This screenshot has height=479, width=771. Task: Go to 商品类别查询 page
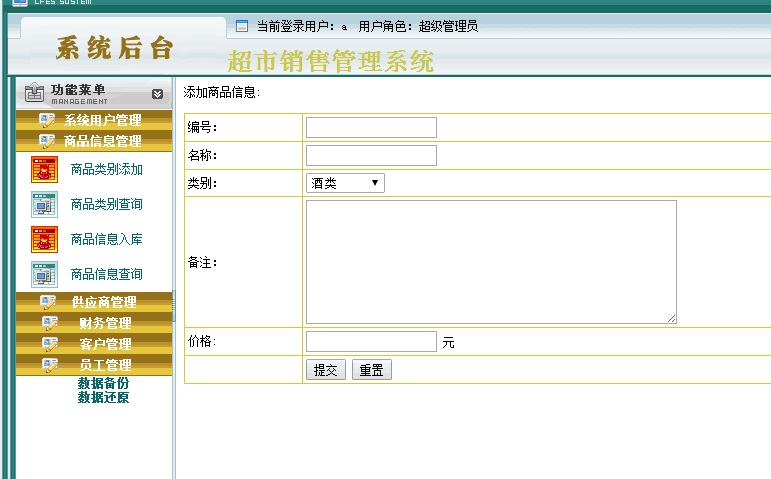pos(107,205)
